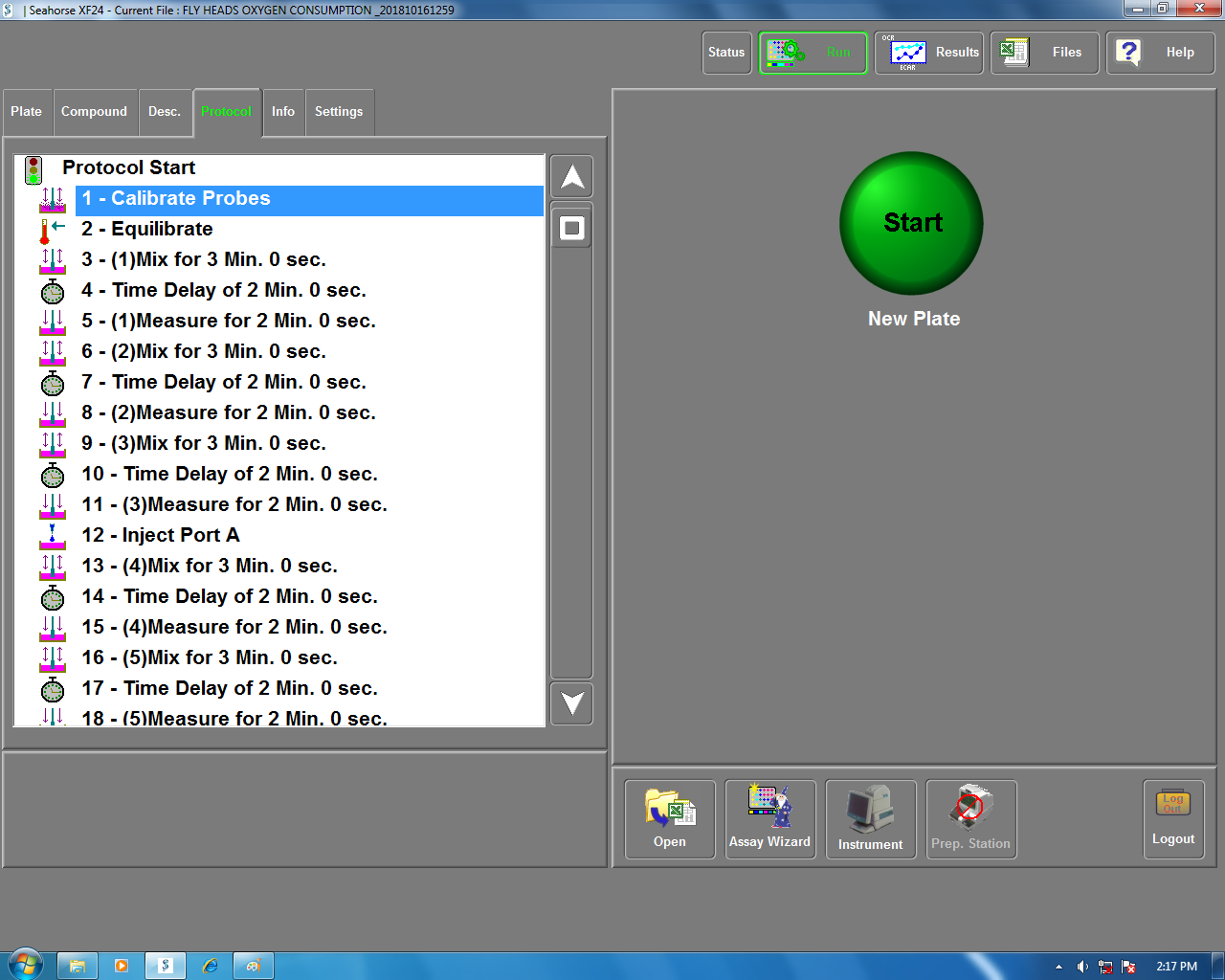
Task: Click the system clock showing 2:17 PM
Action: pos(1176,967)
